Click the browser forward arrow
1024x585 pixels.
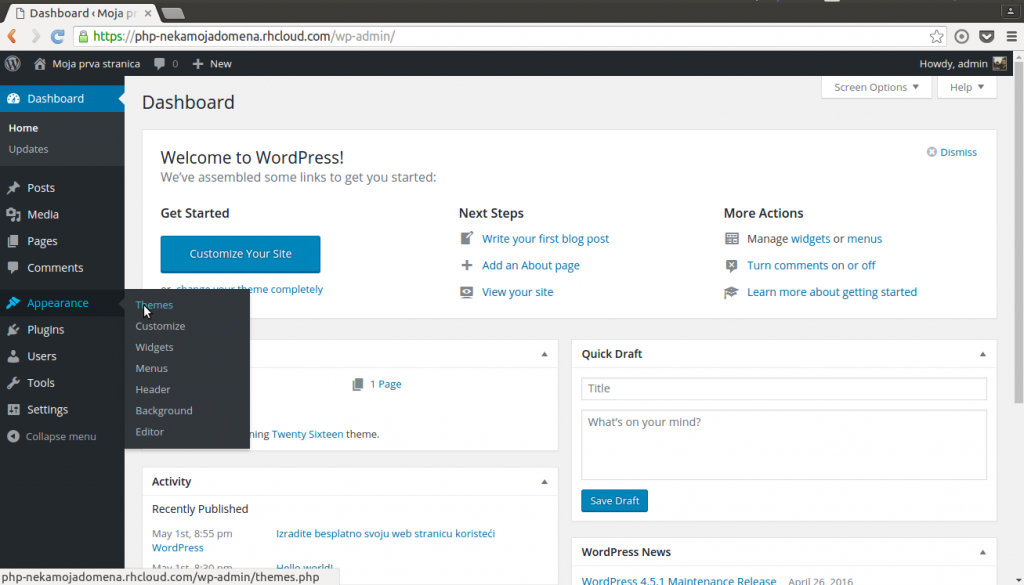pos(35,37)
